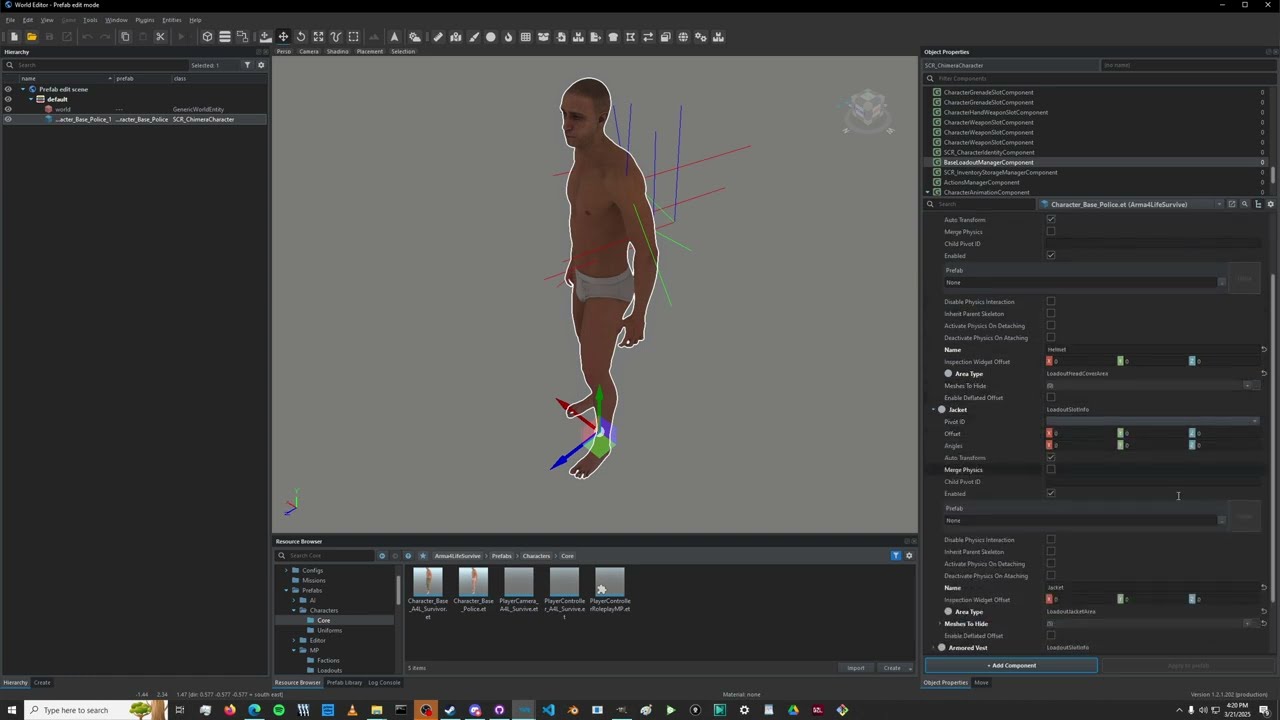Select the Cut scissors icon in toolbar
The width and height of the screenshot is (1280, 720).
tap(160, 37)
